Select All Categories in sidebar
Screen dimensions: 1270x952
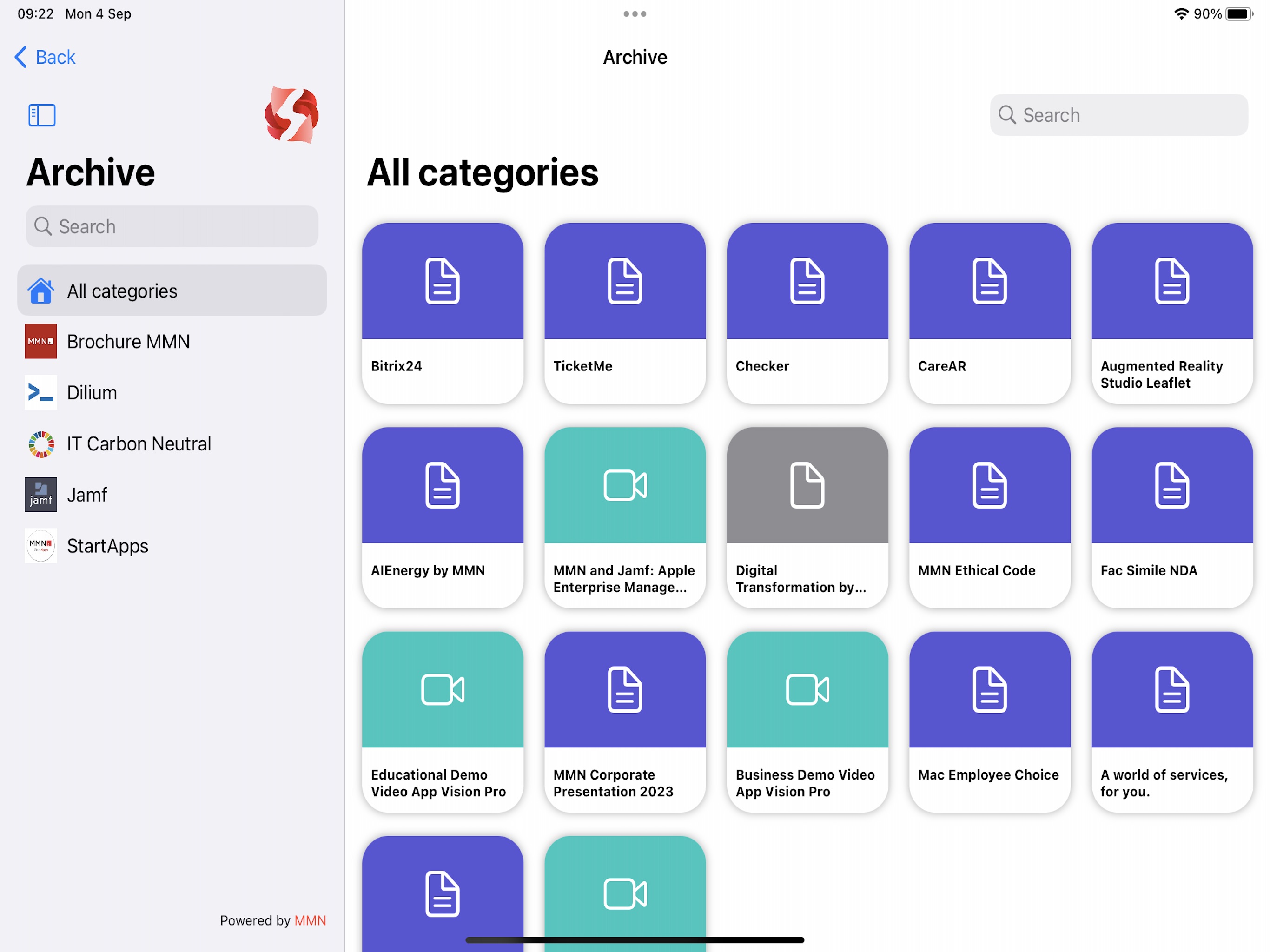[x=171, y=290]
